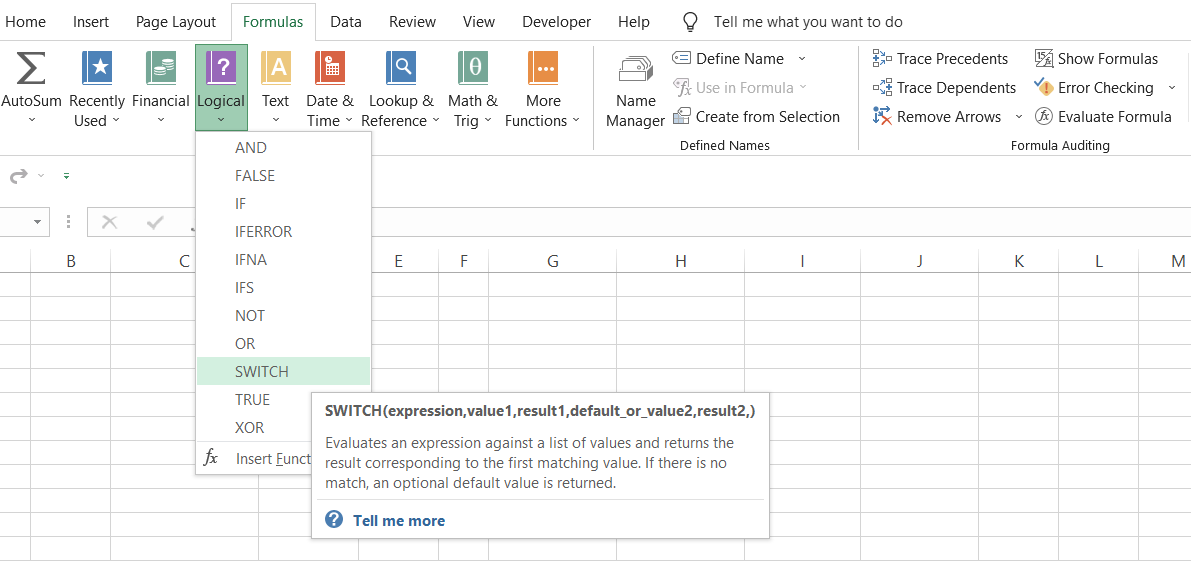Click Math & Trig functions icon
This screenshot has height=561, width=1191.
click(x=473, y=69)
